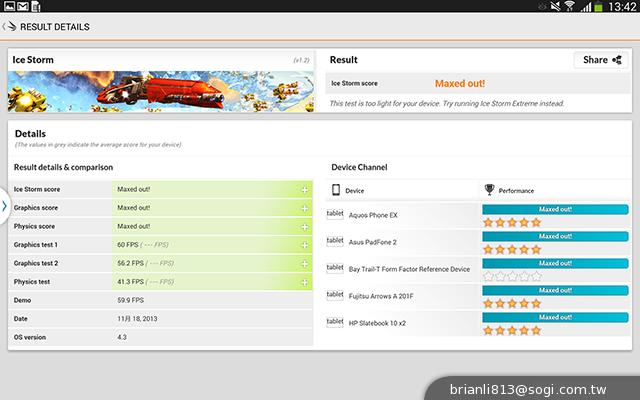Expand Graphics test 2 details
The image size is (640, 400).
coord(304,264)
